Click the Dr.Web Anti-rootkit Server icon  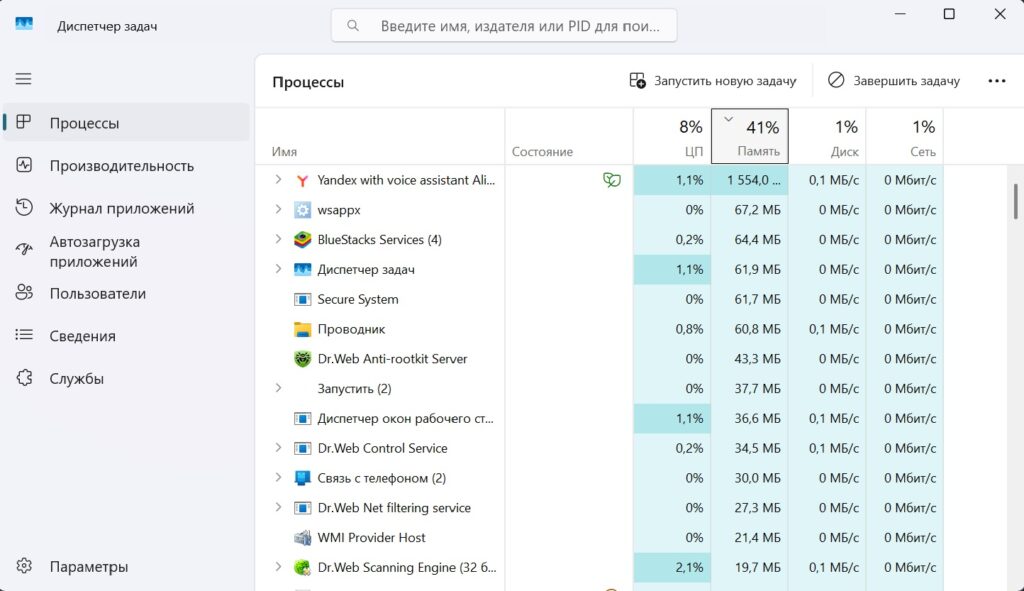302,359
